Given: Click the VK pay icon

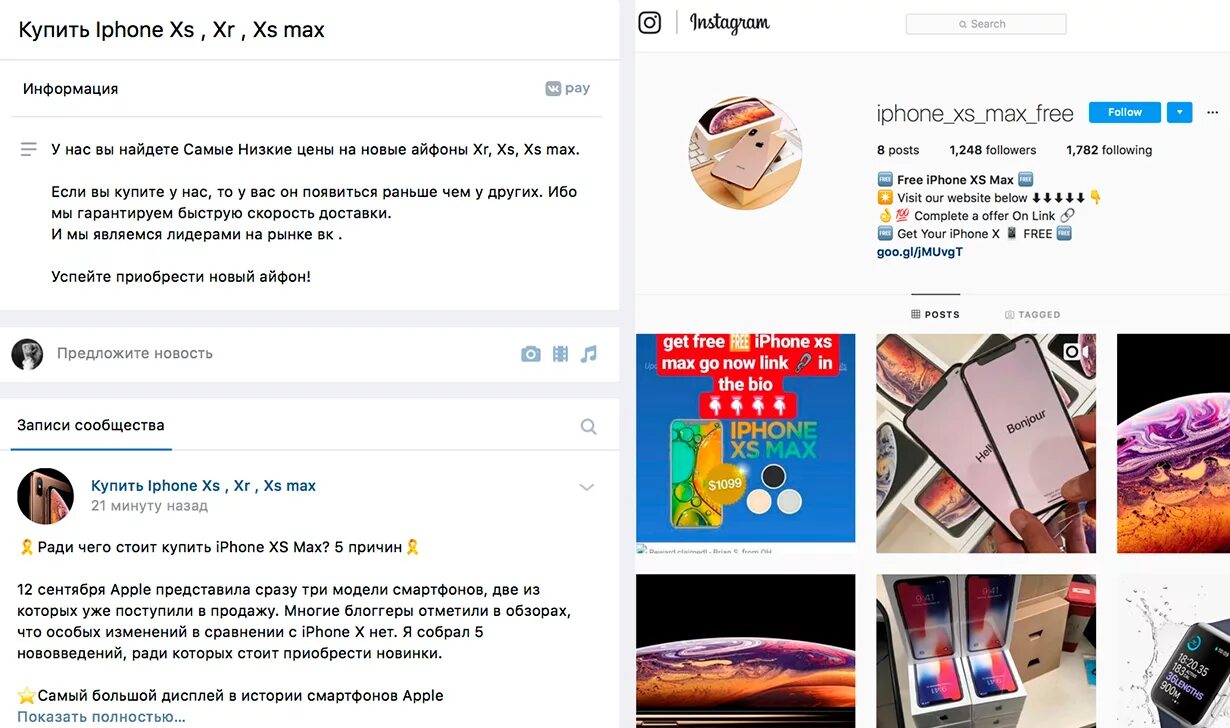Looking at the screenshot, I should coord(567,88).
